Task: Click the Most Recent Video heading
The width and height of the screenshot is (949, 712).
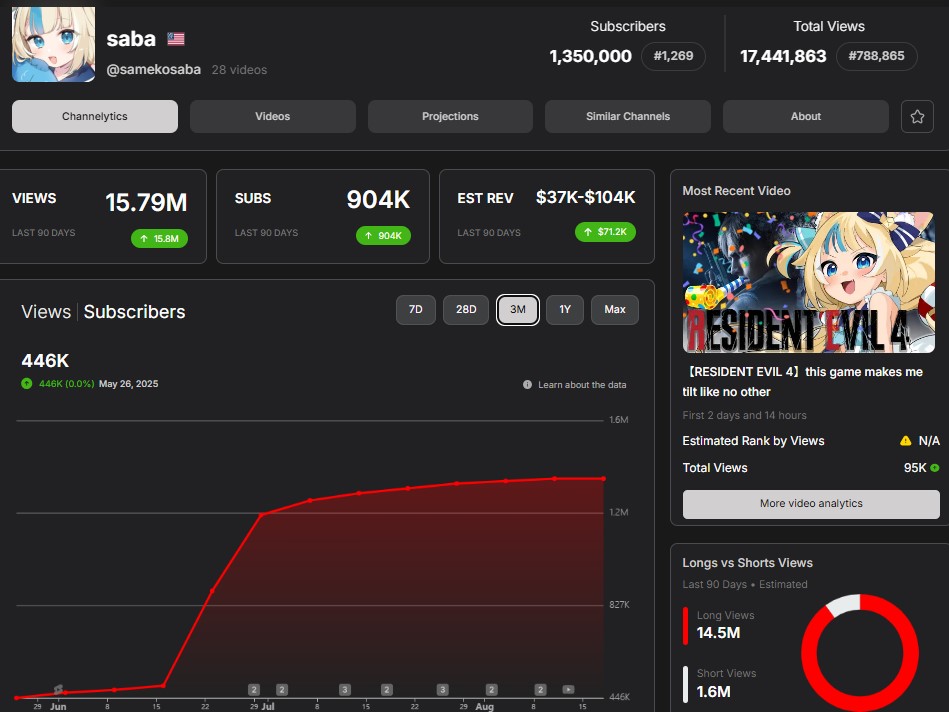Action: point(737,191)
